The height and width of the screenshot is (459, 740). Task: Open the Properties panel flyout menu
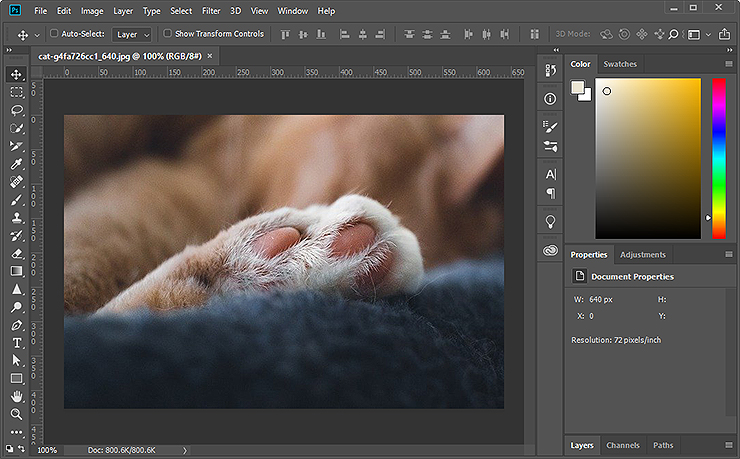click(729, 254)
